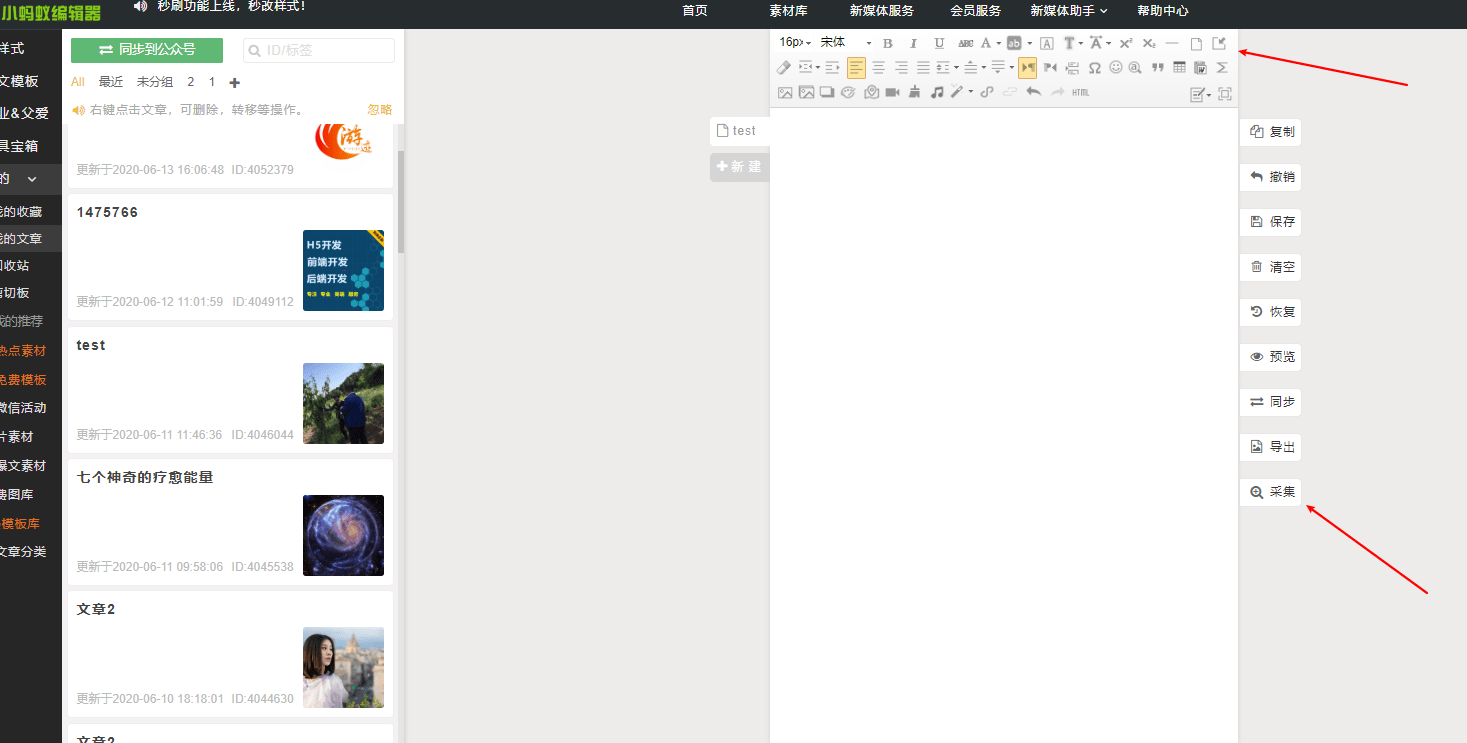Click the omega special character icon

tap(1094, 68)
